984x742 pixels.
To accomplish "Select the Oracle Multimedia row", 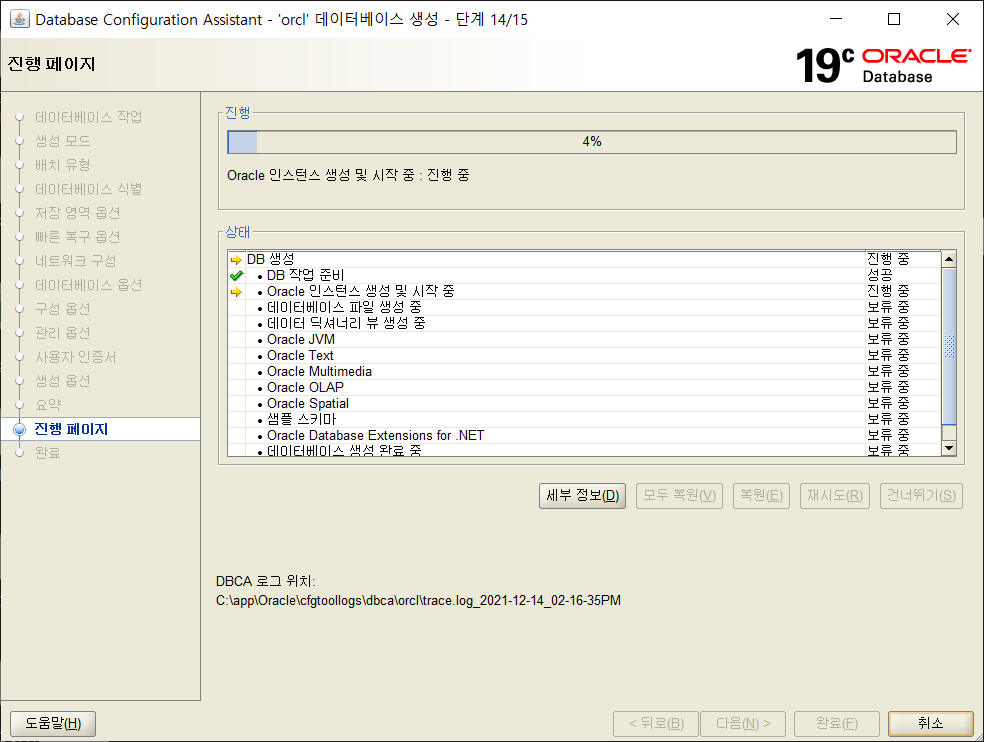I will (584, 372).
